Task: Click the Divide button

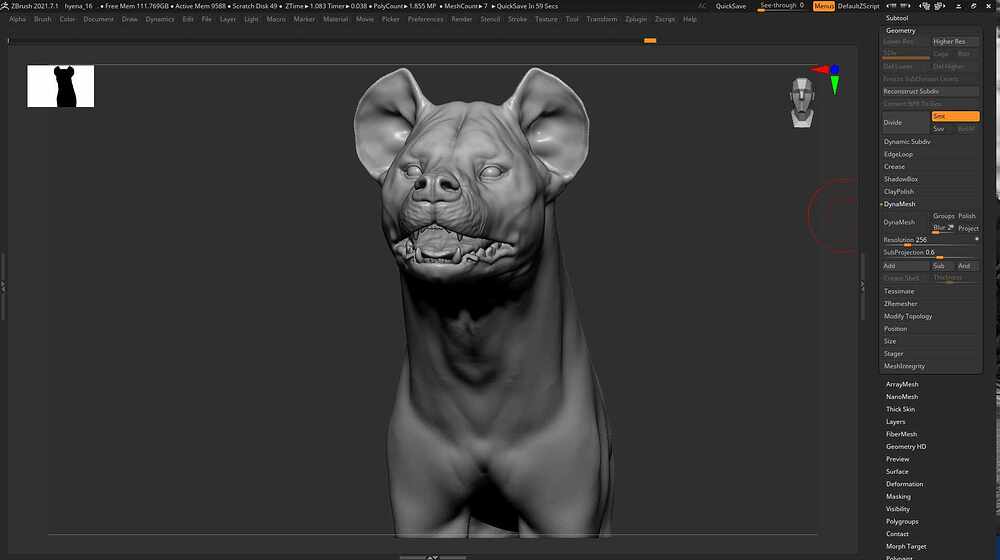Action: click(906, 122)
